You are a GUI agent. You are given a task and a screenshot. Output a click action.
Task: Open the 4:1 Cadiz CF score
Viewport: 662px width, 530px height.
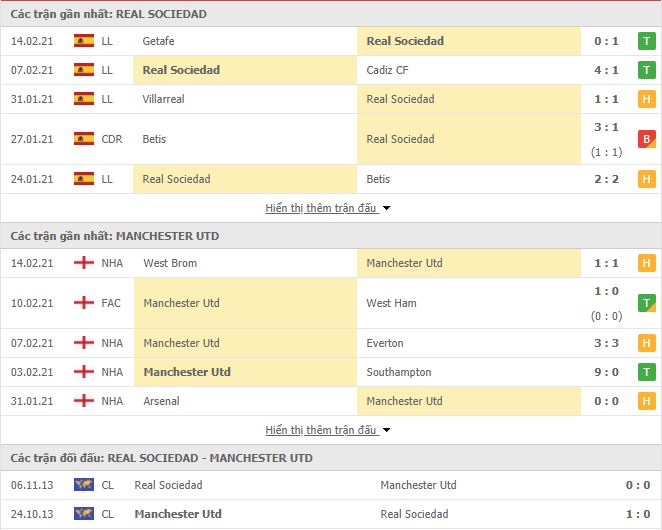pos(607,70)
